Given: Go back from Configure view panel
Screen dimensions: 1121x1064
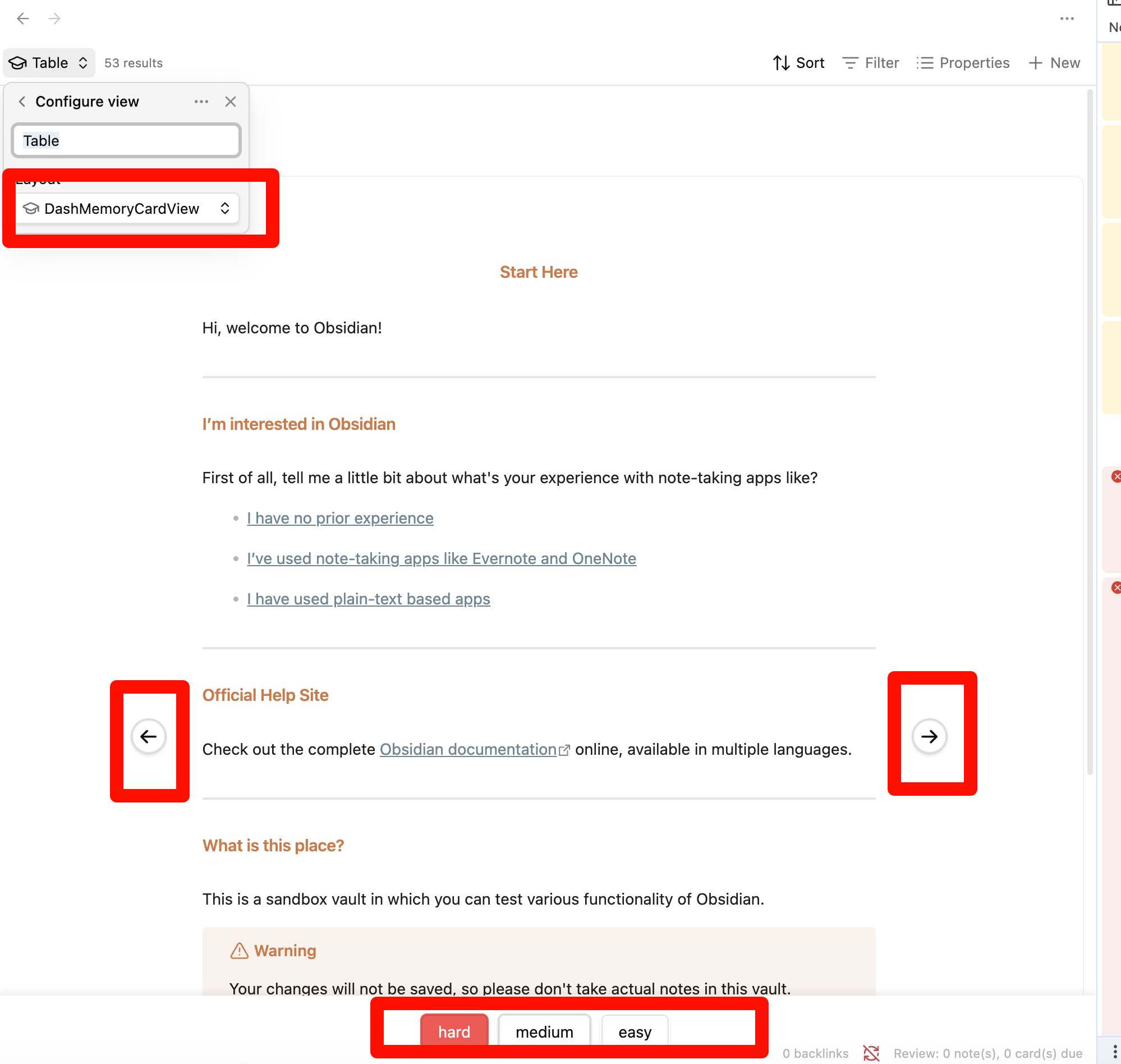Looking at the screenshot, I should pyautogui.click(x=22, y=102).
